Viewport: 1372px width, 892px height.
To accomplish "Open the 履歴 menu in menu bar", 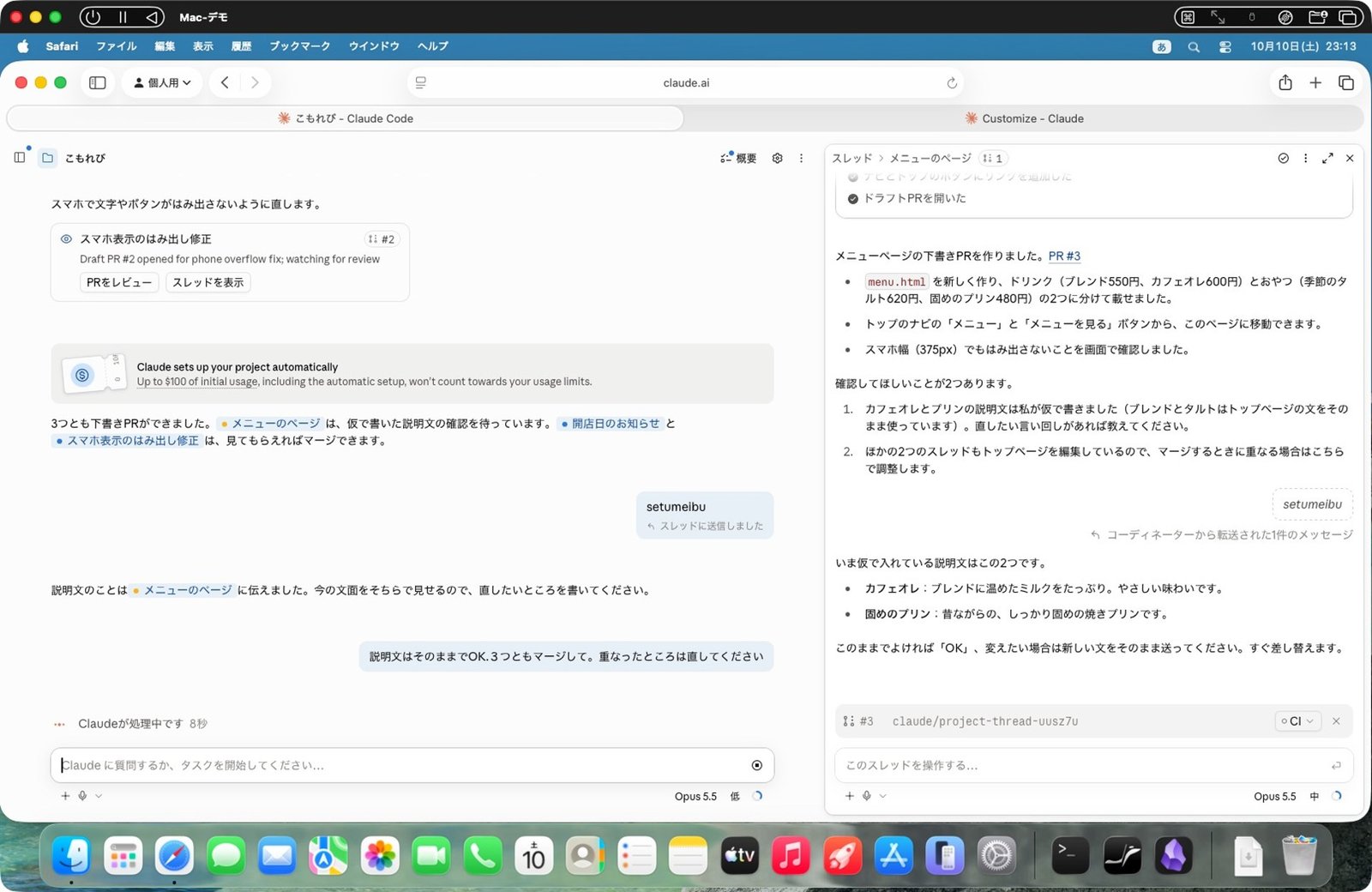I will click(x=241, y=46).
